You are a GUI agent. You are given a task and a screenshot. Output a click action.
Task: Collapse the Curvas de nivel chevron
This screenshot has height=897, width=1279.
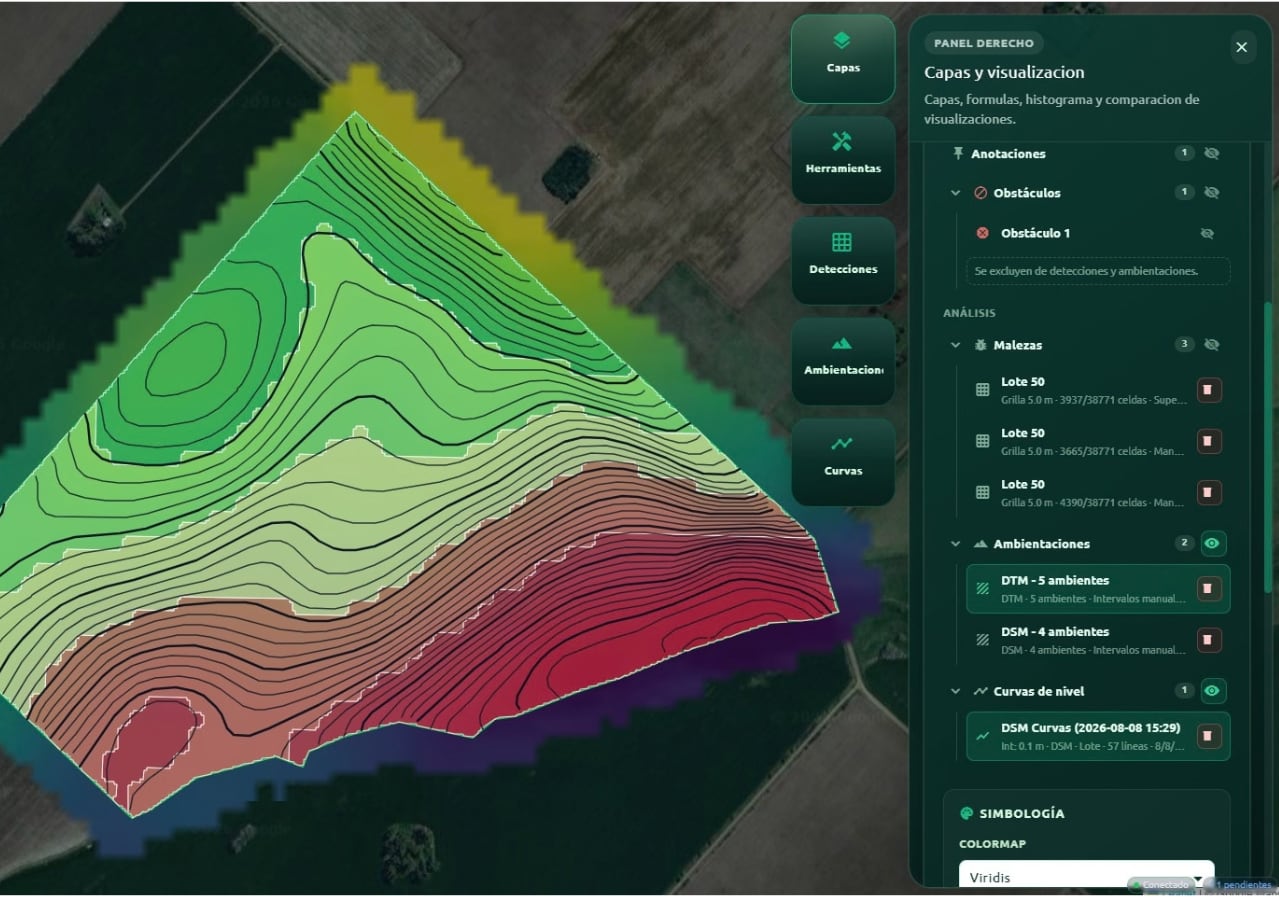click(x=956, y=691)
